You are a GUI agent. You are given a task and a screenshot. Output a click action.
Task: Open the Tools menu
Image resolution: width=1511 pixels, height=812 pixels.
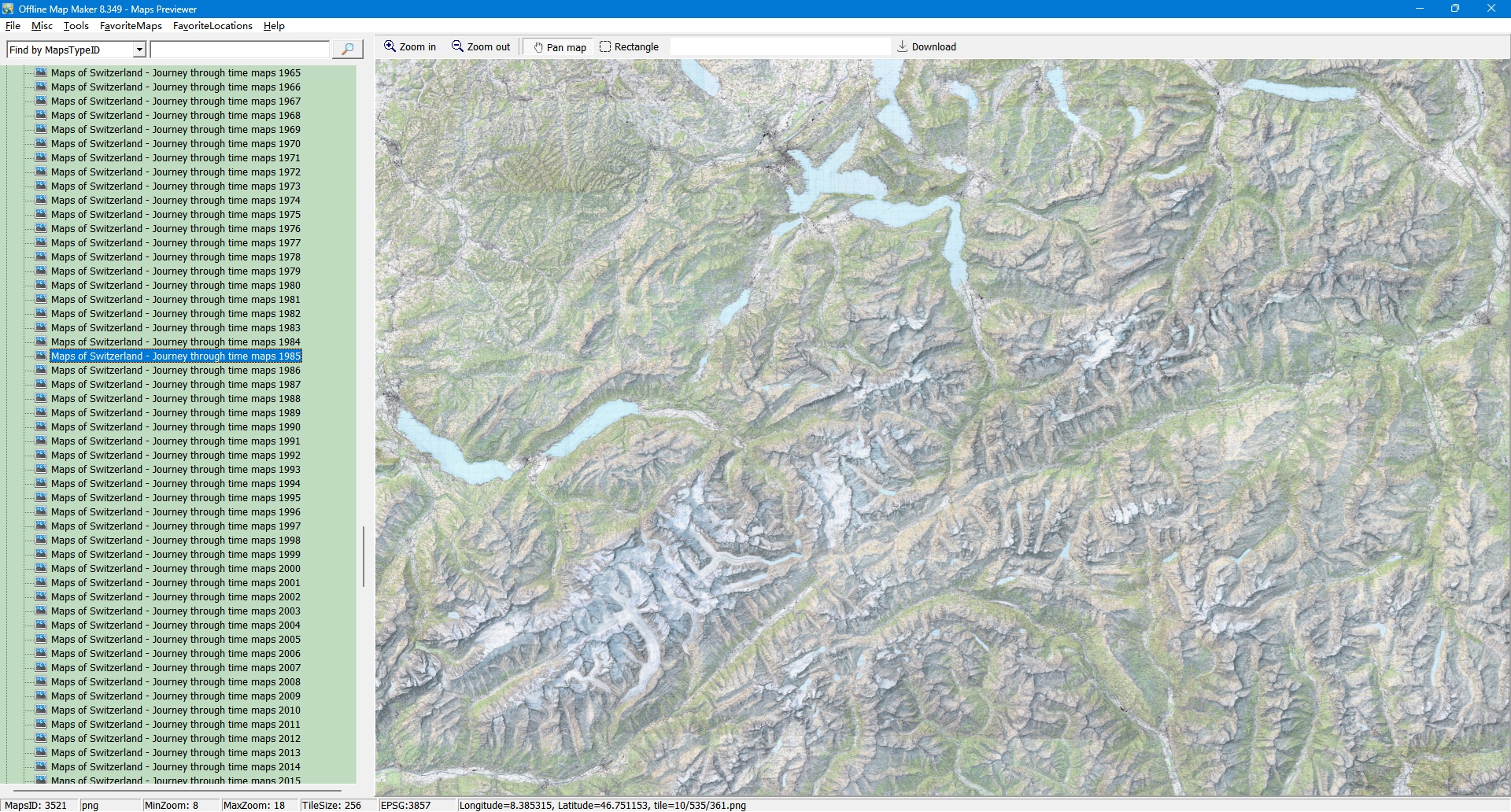pyautogui.click(x=76, y=26)
